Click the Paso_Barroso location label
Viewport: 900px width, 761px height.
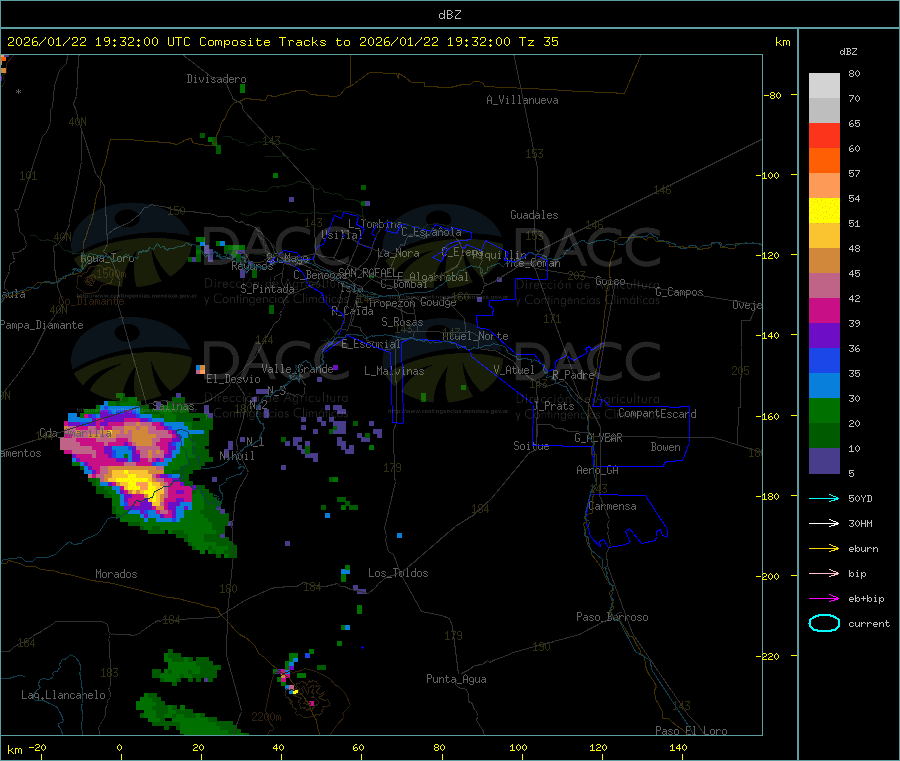[612, 617]
